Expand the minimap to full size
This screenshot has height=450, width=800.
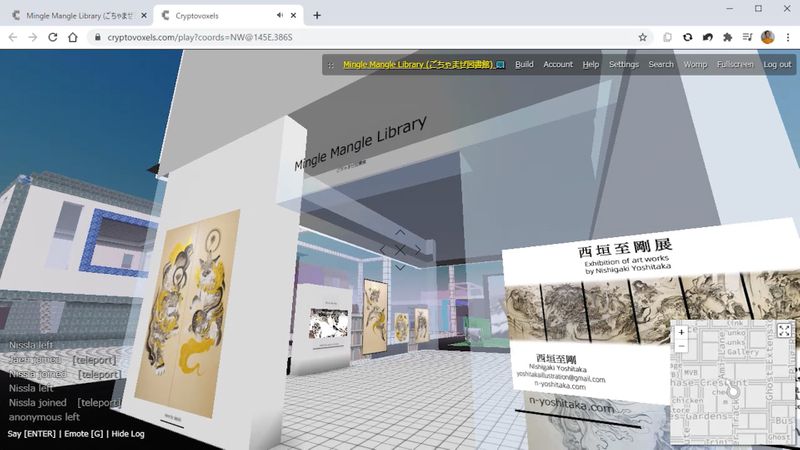[784, 331]
